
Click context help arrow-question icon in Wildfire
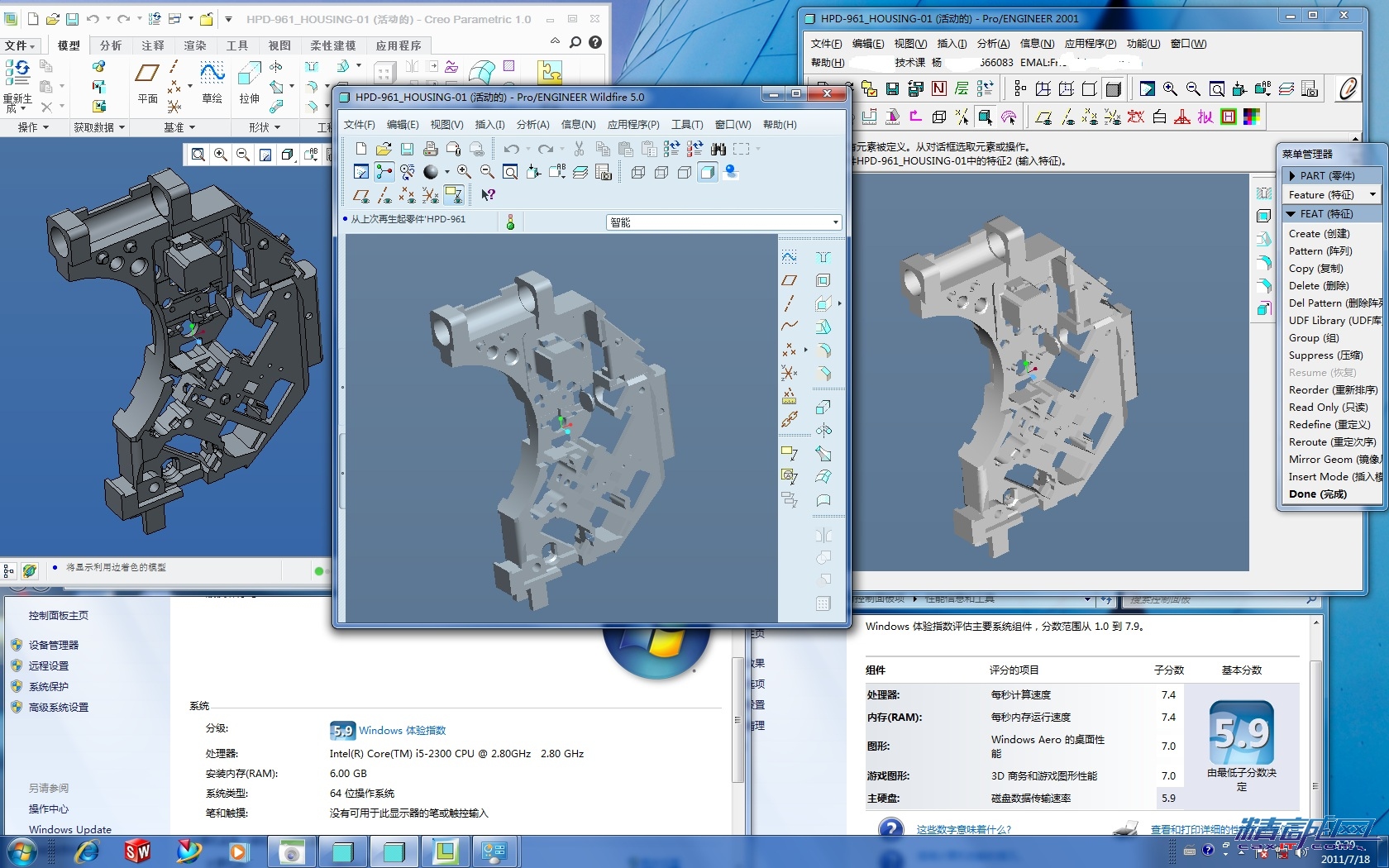tap(488, 194)
